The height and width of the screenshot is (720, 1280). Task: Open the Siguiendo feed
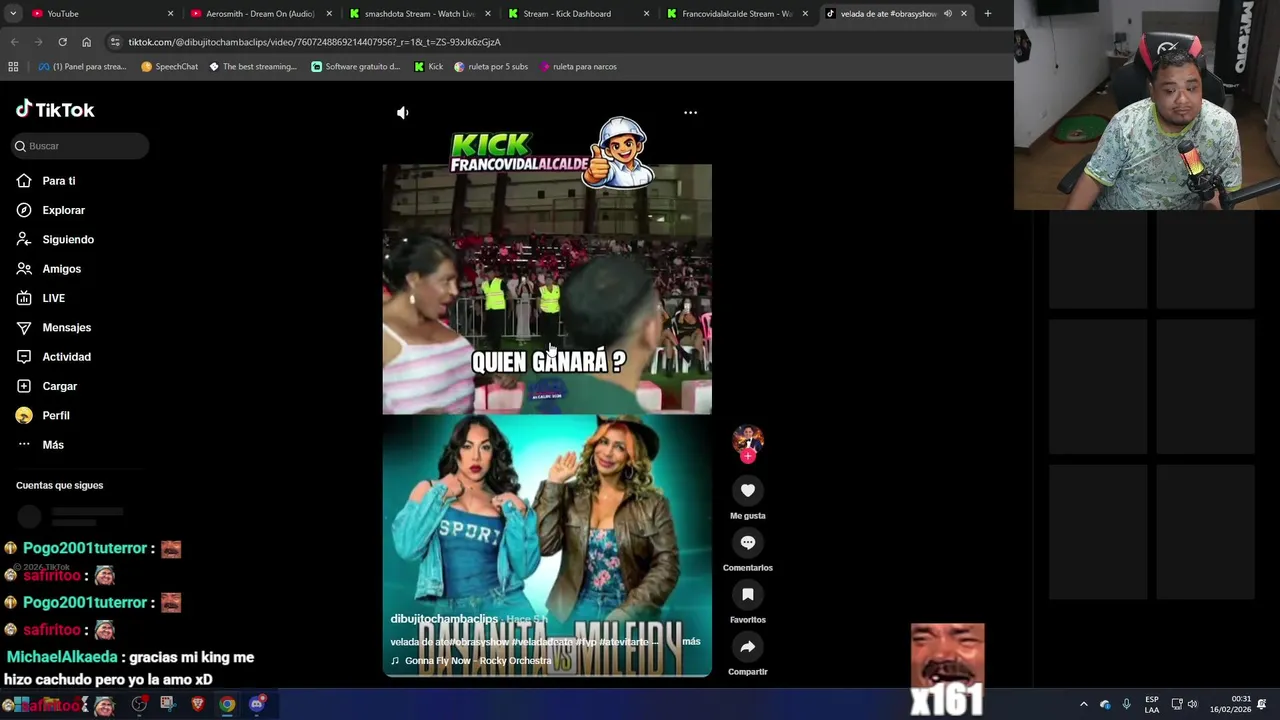[x=55, y=240]
